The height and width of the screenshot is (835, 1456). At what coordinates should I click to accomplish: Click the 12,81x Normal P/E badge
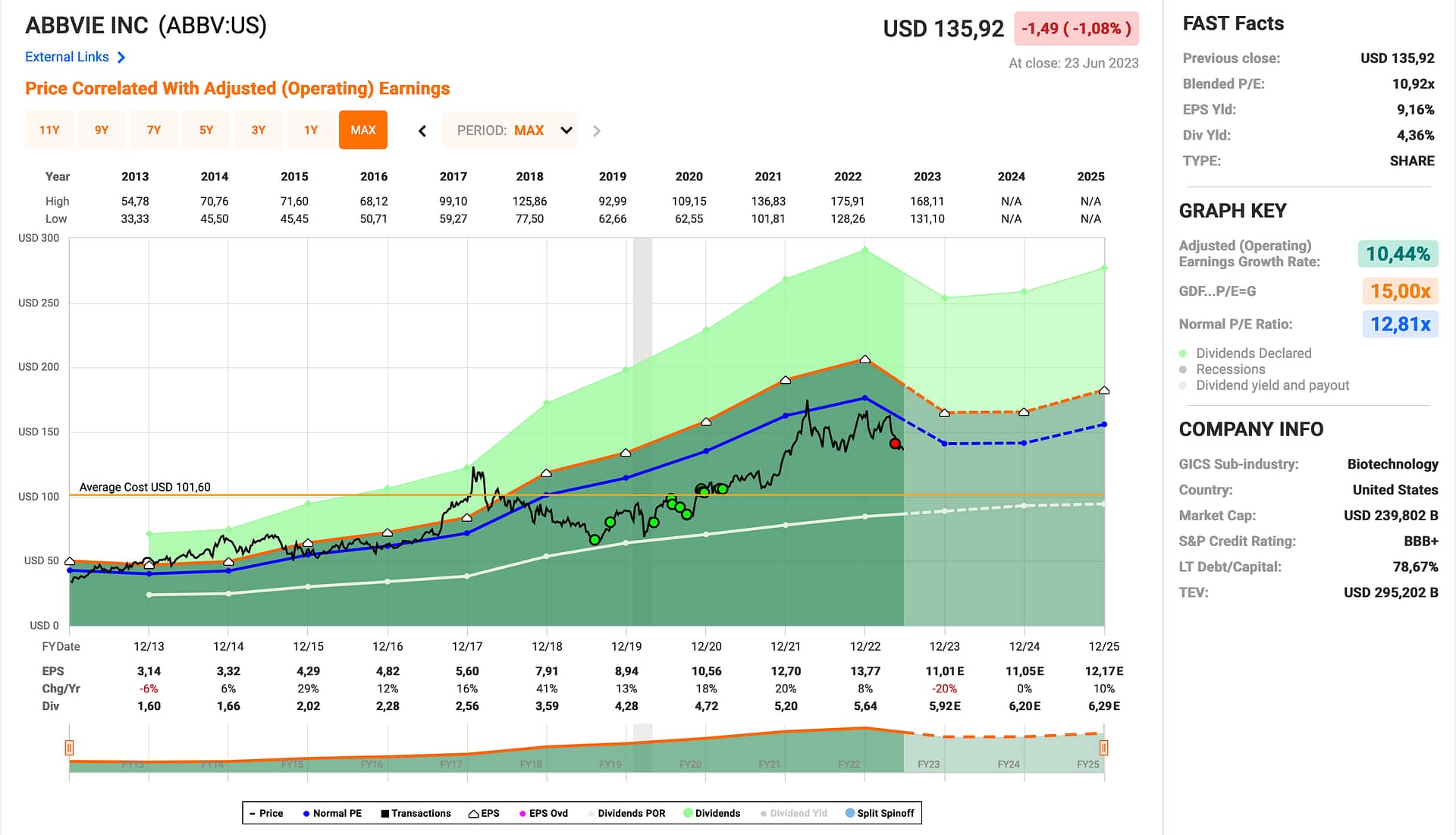(1400, 325)
